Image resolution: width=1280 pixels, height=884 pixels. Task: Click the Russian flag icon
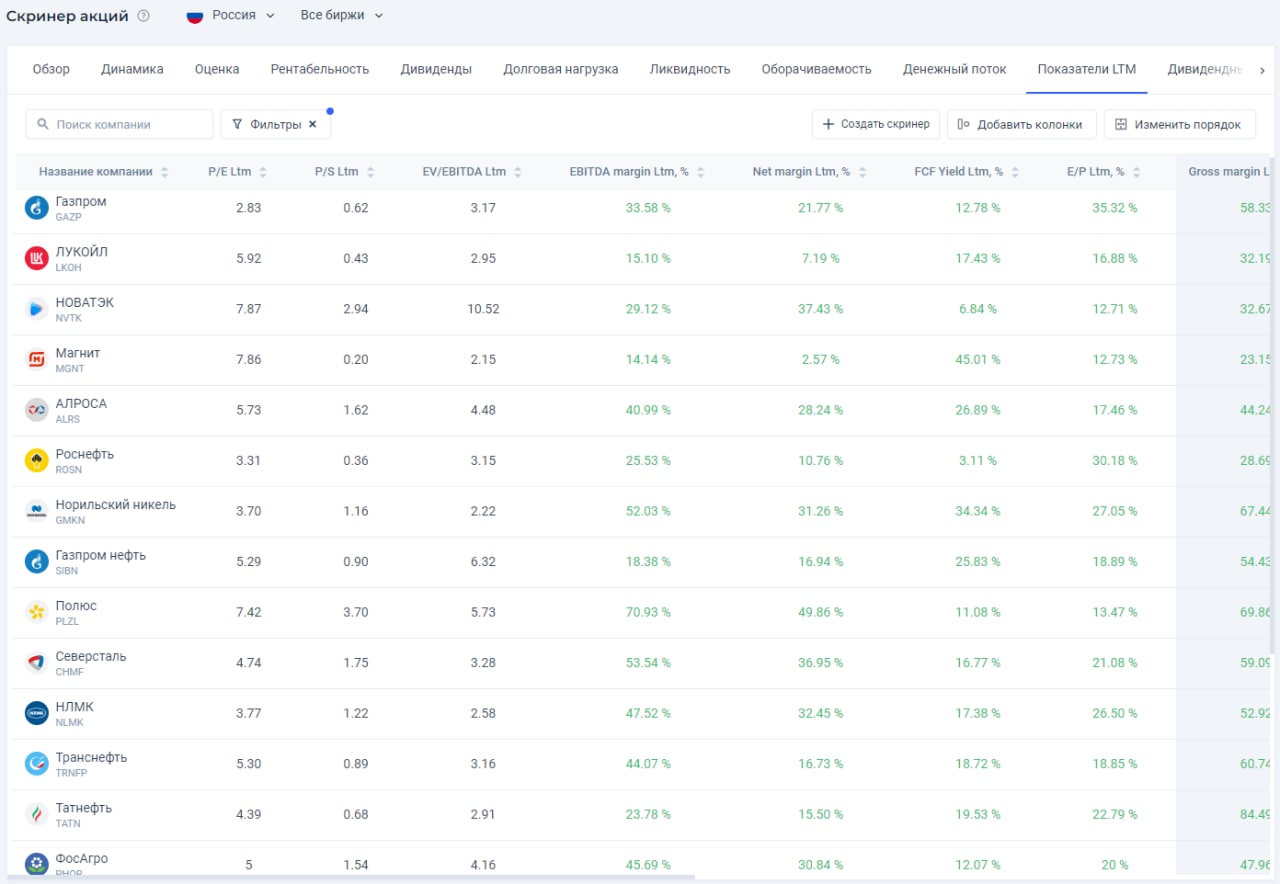(x=195, y=16)
